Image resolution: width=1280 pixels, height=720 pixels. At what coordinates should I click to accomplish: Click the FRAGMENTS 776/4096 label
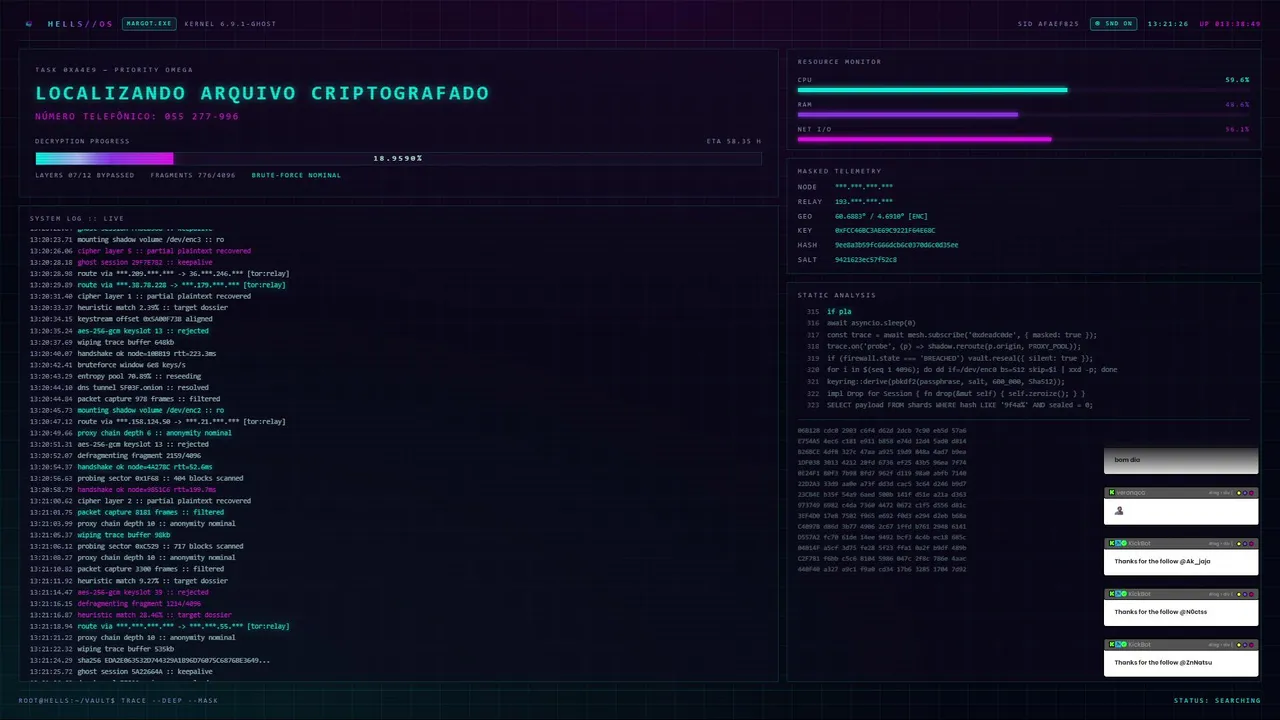193,175
